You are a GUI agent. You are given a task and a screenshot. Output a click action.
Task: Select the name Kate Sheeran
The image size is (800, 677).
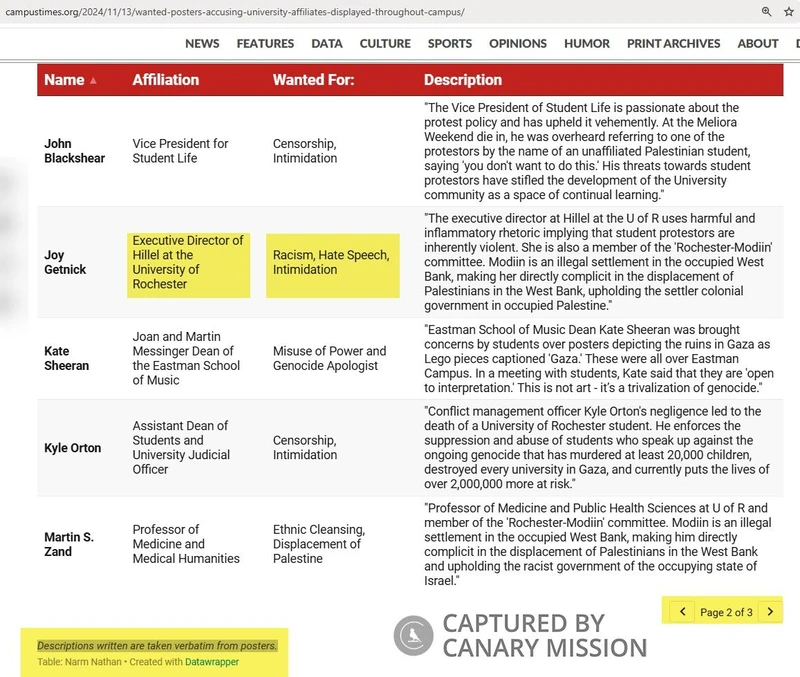66,359
